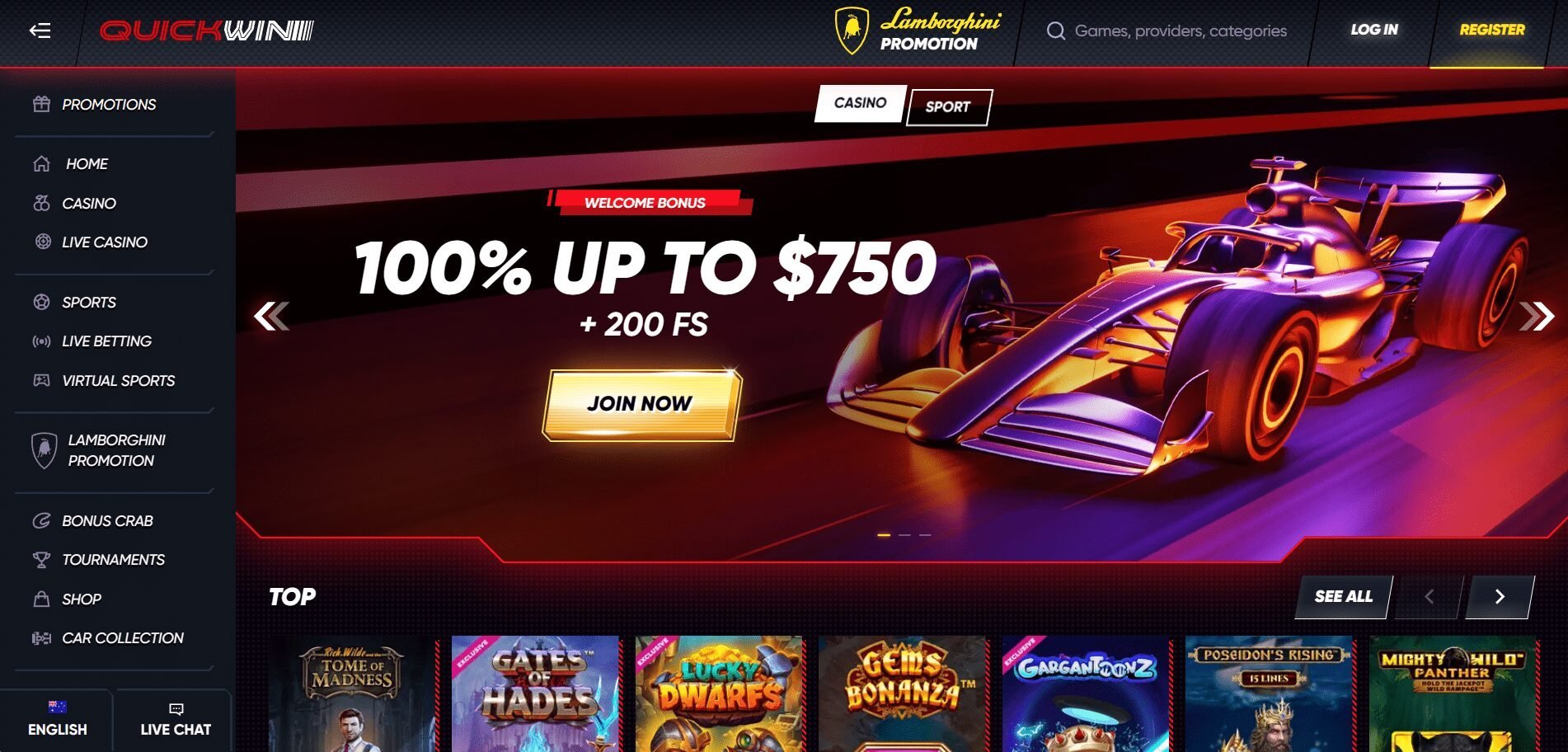This screenshot has height=752, width=1568.
Task: Open Live Chat with the chat bubble icon
Action: (x=176, y=709)
